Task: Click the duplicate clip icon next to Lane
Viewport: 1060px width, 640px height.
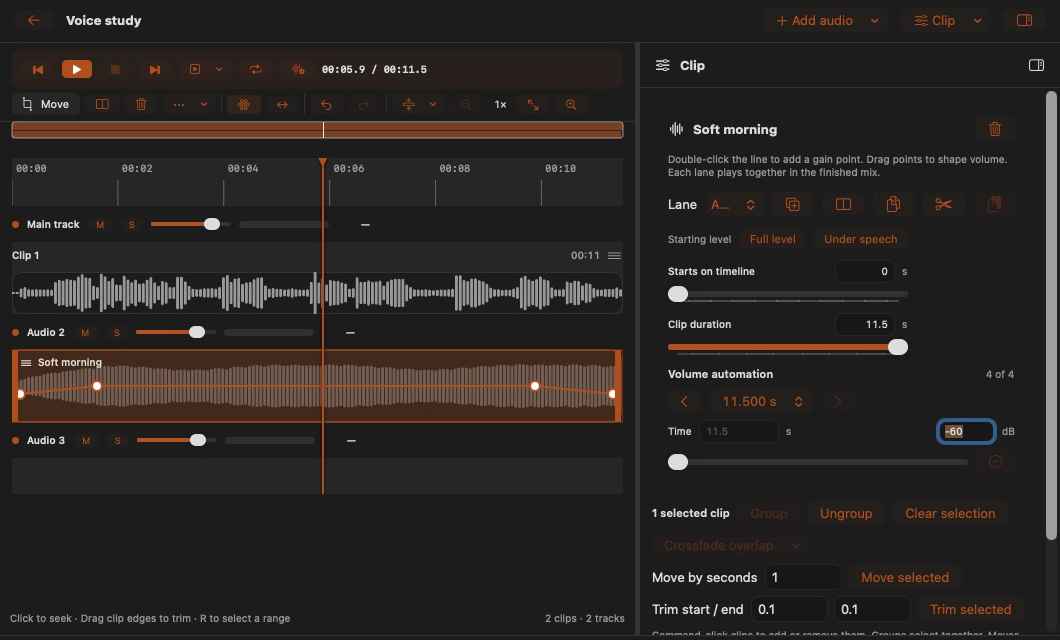Action: point(792,204)
